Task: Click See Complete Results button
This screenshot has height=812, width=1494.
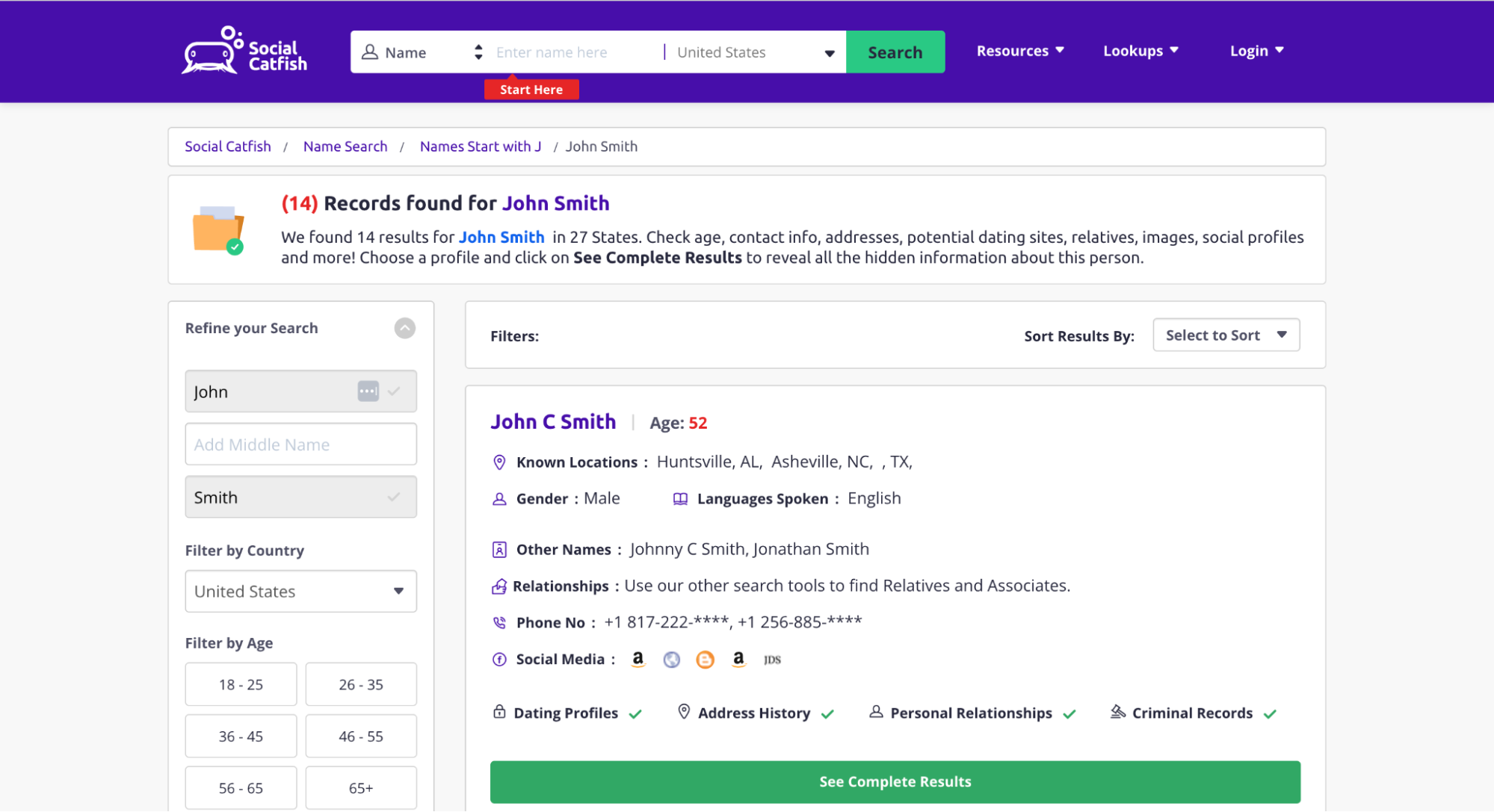Action: [x=895, y=782]
